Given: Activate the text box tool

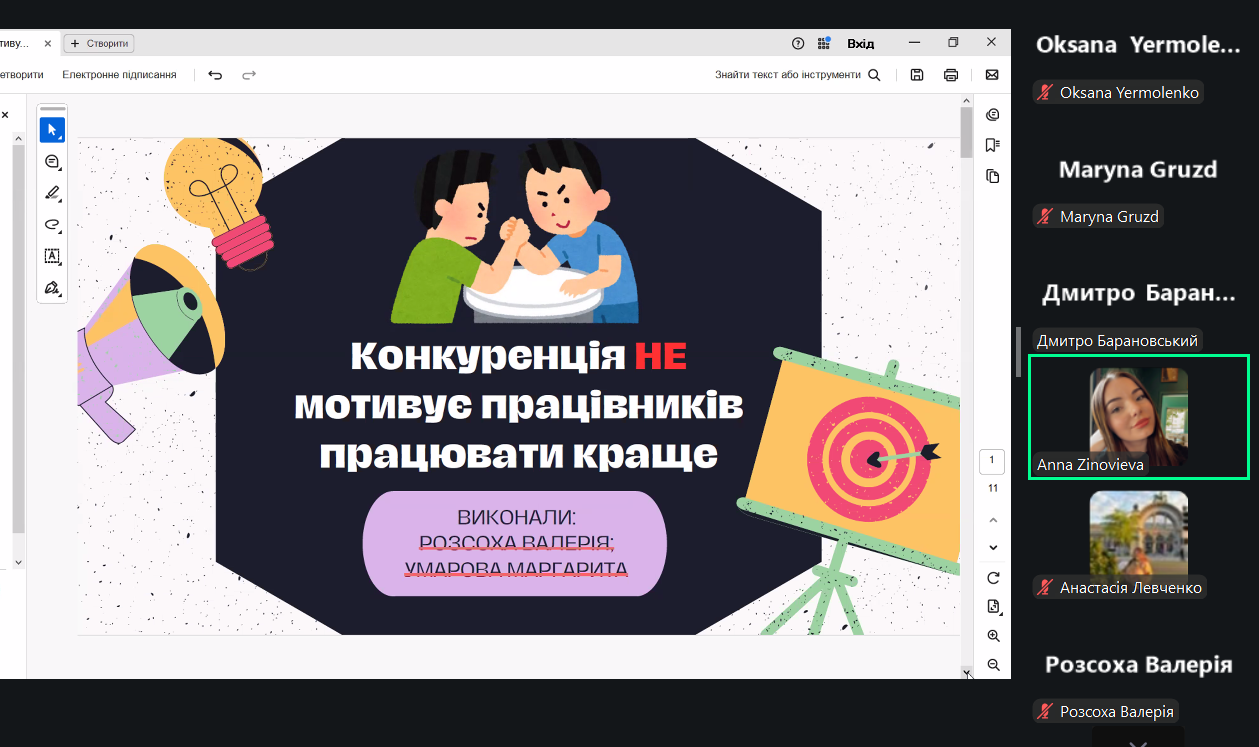Looking at the screenshot, I should click(52, 256).
